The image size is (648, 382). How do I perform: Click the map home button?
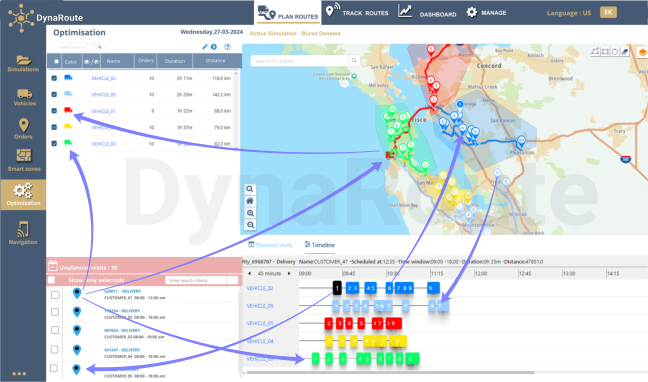click(x=250, y=201)
